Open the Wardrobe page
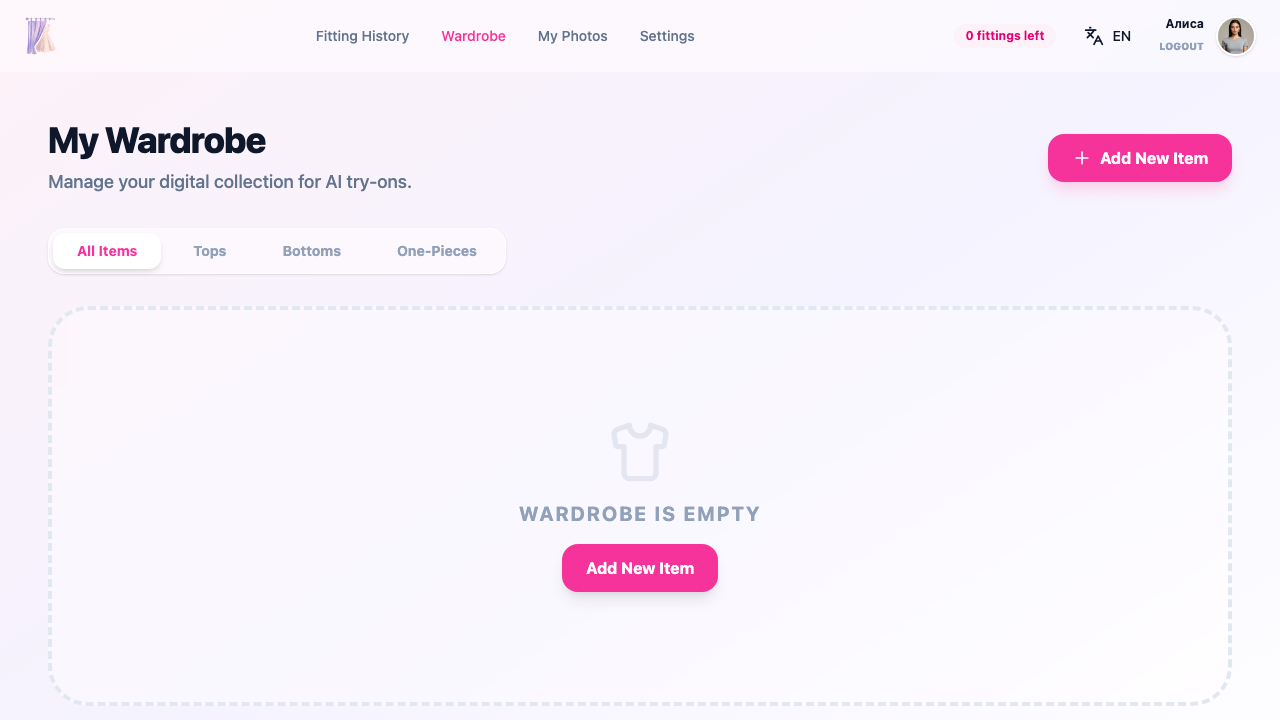The width and height of the screenshot is (1280, 720). point(473,36)
